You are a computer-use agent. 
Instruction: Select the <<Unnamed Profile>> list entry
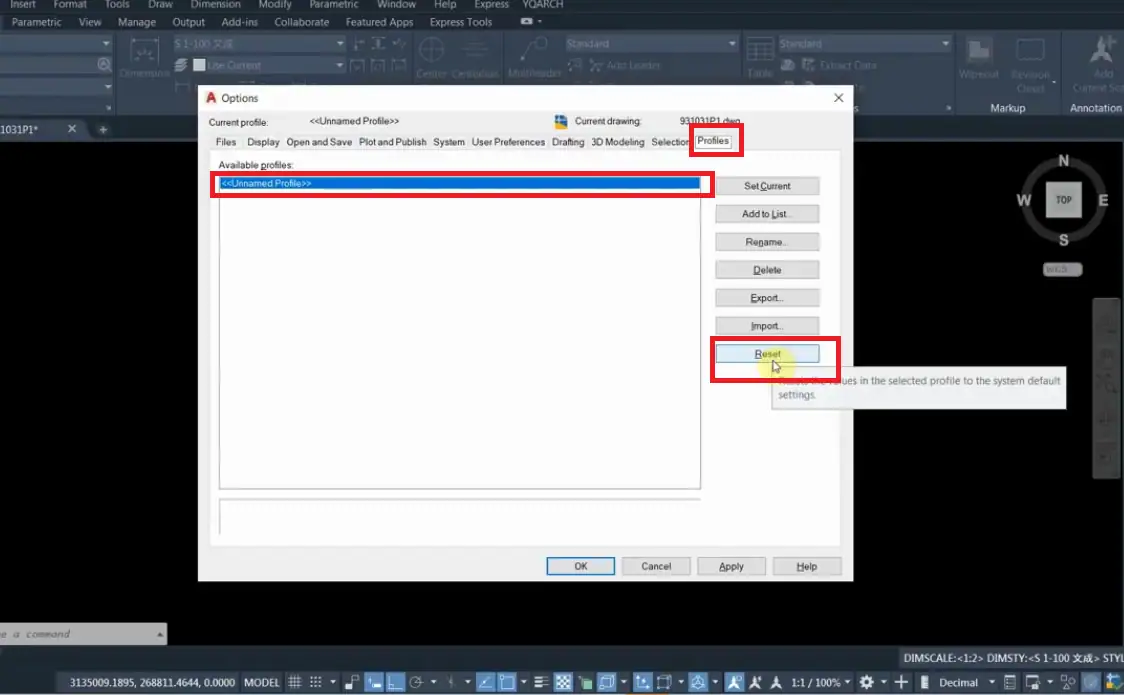coord(459,183)
